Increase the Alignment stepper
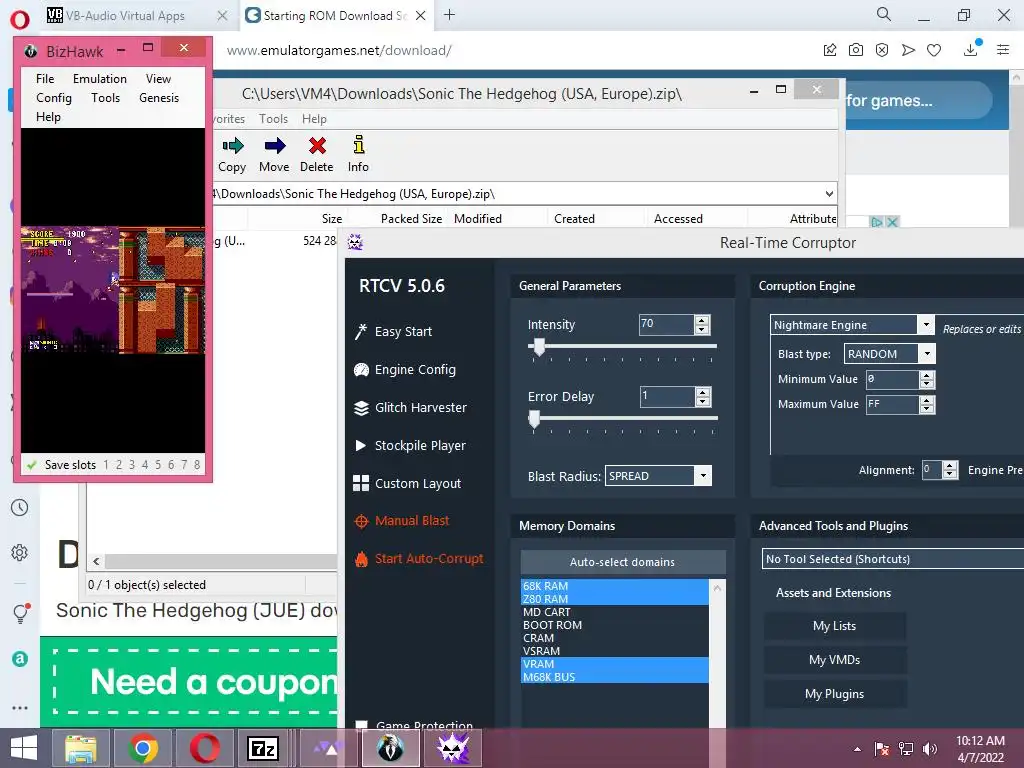 pos(950,466)
